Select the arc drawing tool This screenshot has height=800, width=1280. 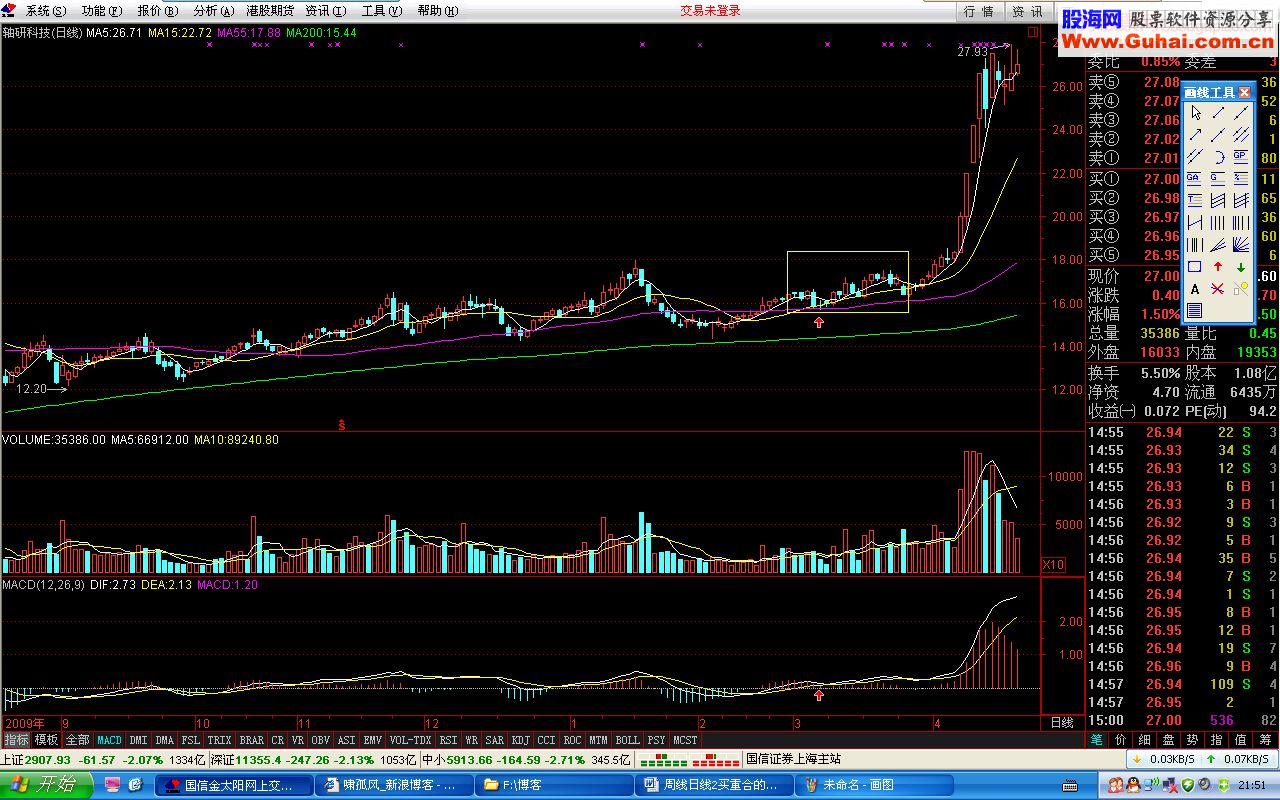pyautogui.click(x=1217, y=157)
